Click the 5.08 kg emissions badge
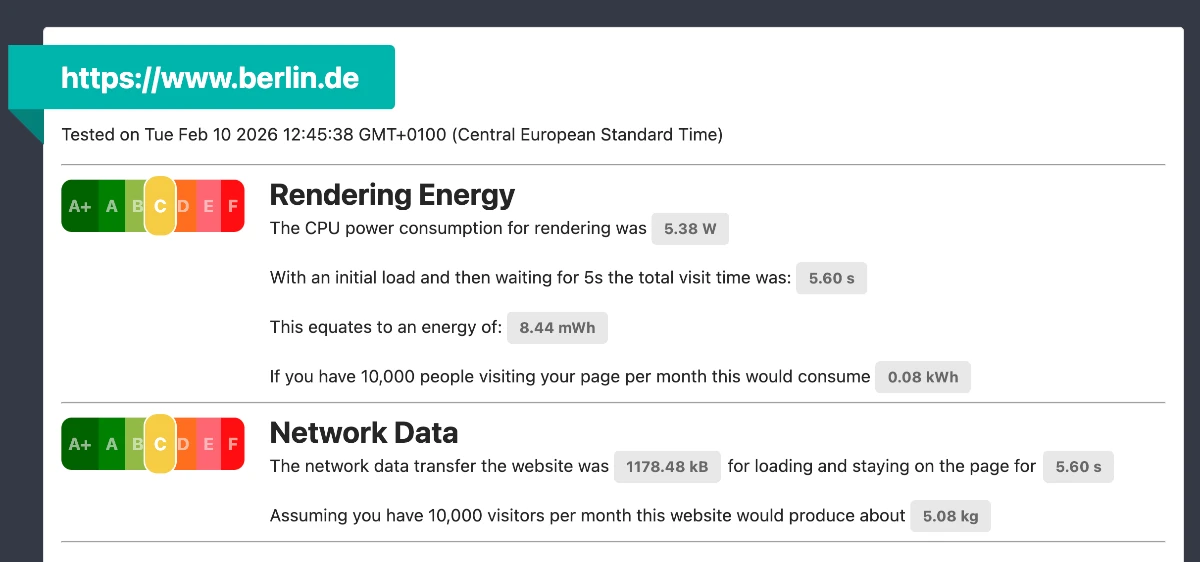1200x562 pixels. click(950, 516)
